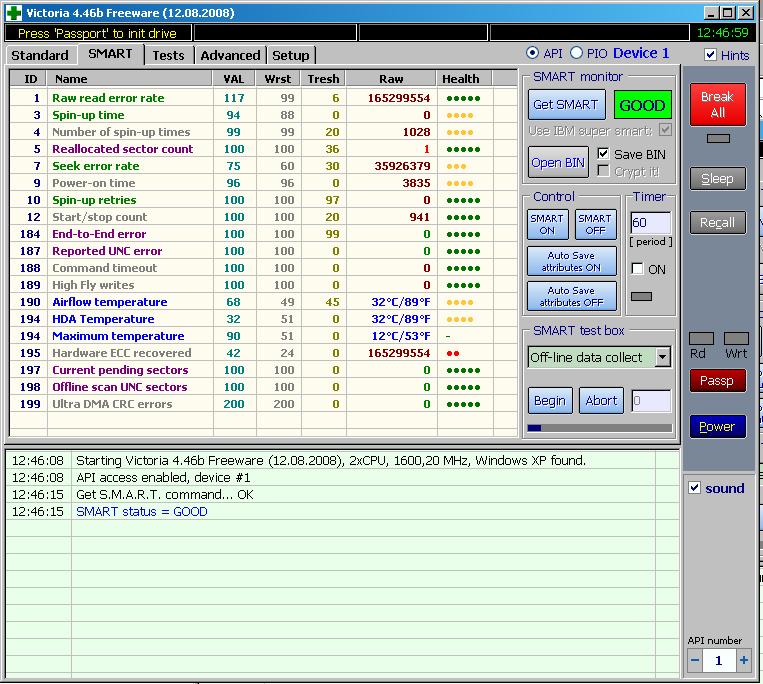The width and height of the screenshot is (763, 684).
Task: Click the ID column header
Action: pos(30,78)
